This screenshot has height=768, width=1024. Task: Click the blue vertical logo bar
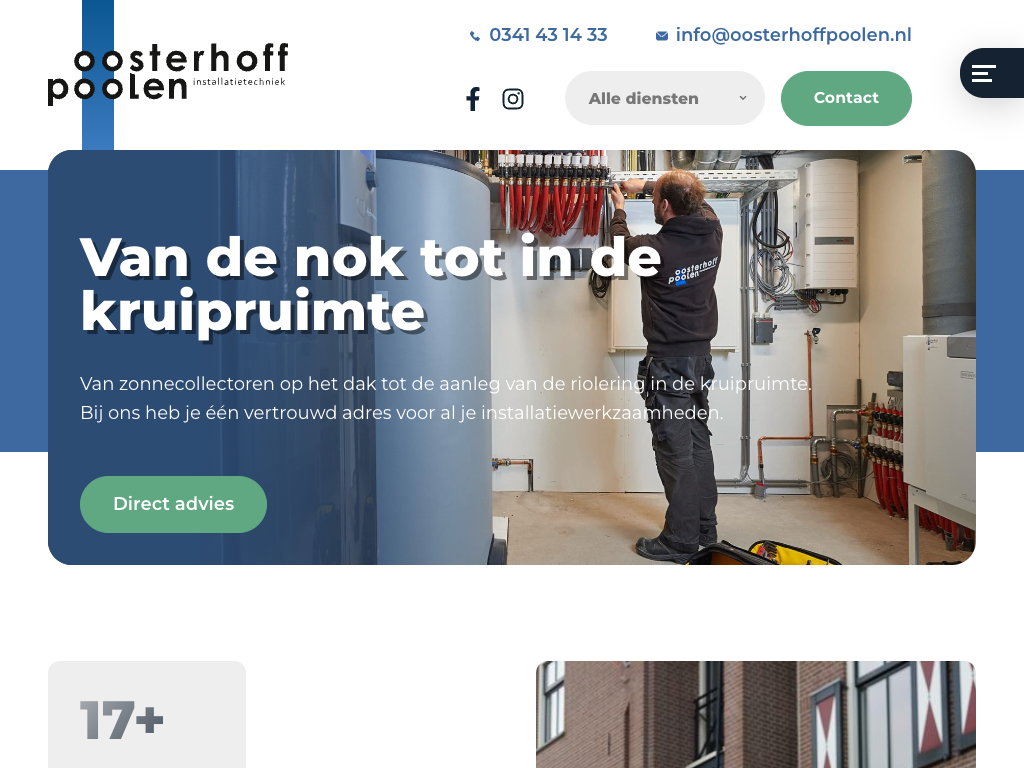98,75
